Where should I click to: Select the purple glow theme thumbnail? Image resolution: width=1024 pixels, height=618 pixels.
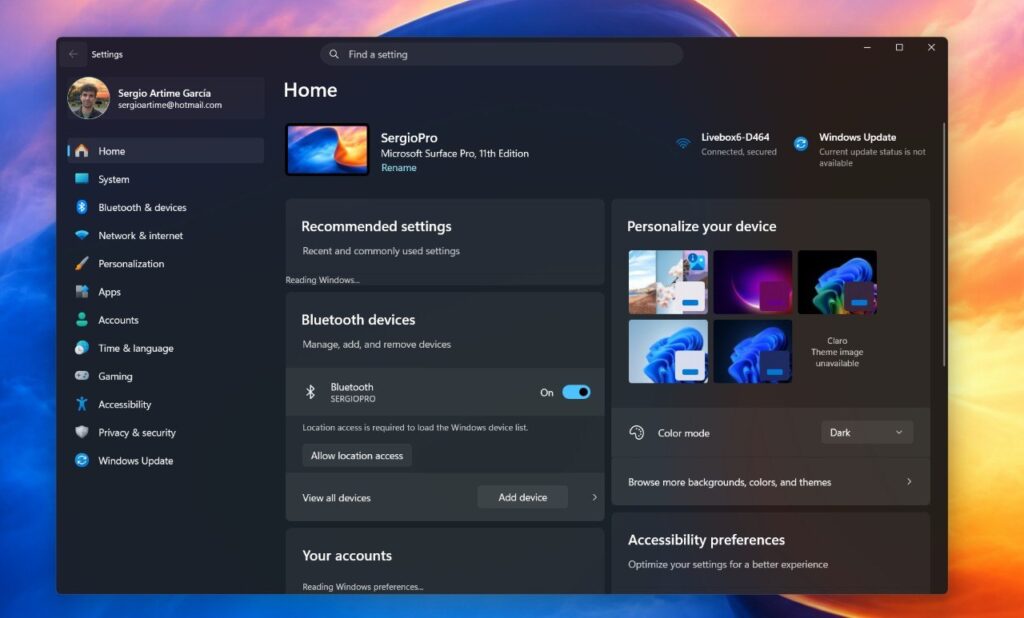click(752, 282)
